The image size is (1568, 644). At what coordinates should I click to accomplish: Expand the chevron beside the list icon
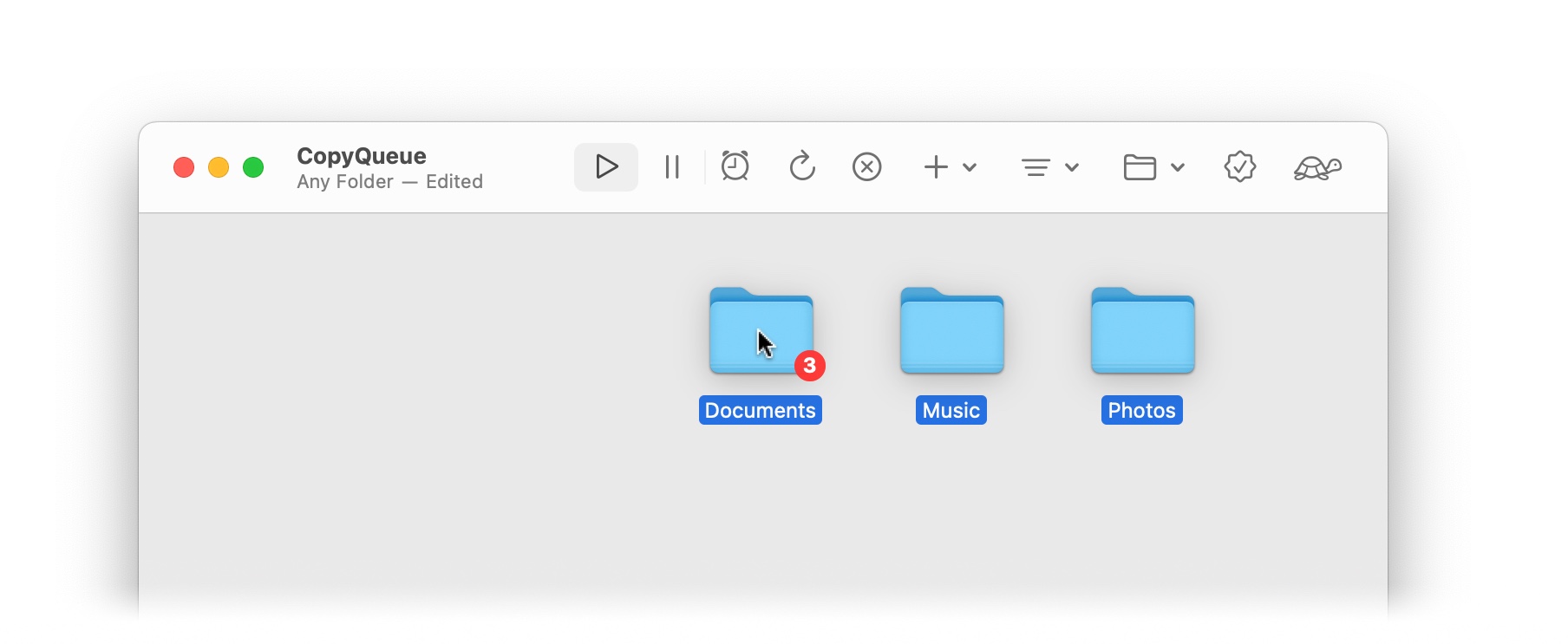click(x=1072, y=167)
